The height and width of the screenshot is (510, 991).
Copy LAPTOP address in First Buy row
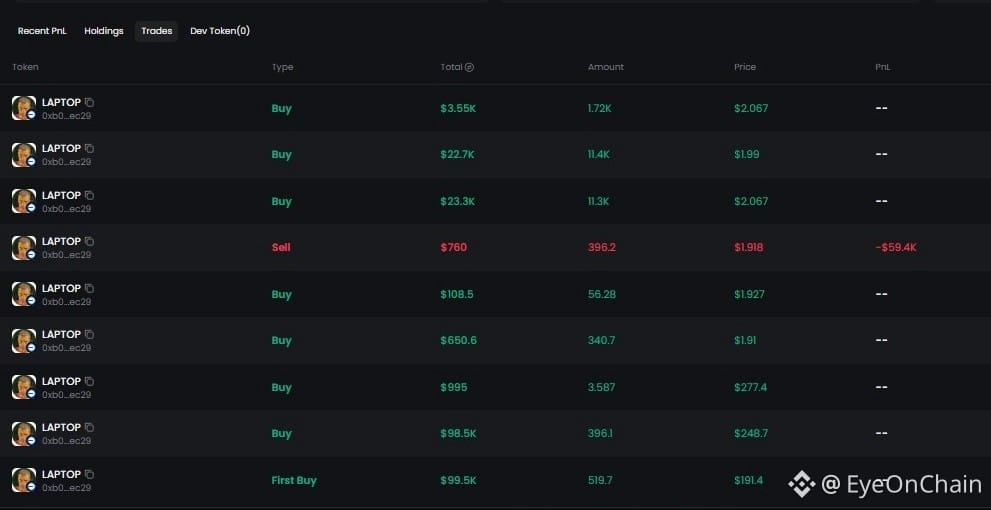pyautogui.click(x=90, y=474)
